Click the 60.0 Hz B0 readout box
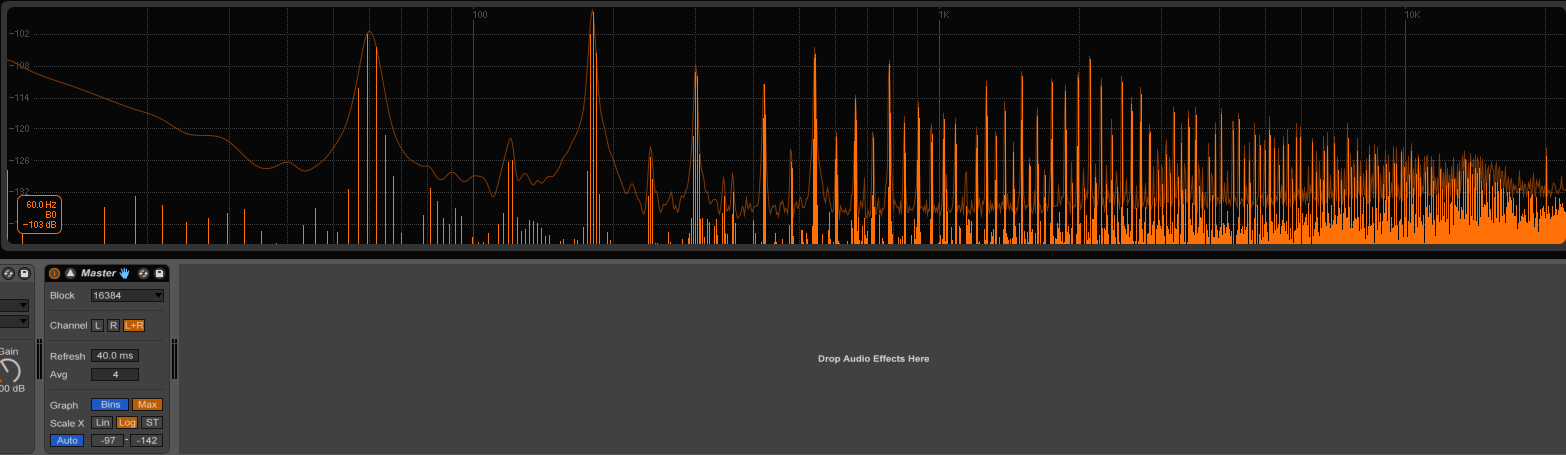 40,214
